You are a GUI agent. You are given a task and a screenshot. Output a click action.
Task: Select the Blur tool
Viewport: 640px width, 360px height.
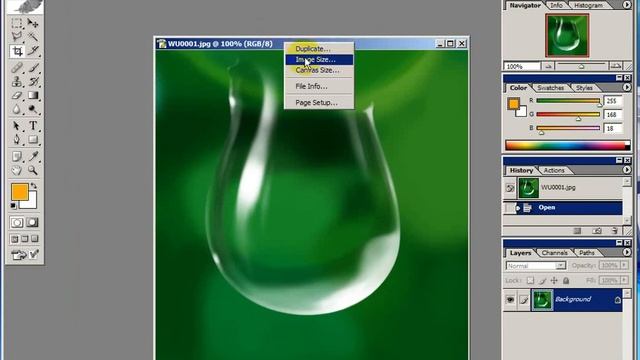click(x=17, y=109)
